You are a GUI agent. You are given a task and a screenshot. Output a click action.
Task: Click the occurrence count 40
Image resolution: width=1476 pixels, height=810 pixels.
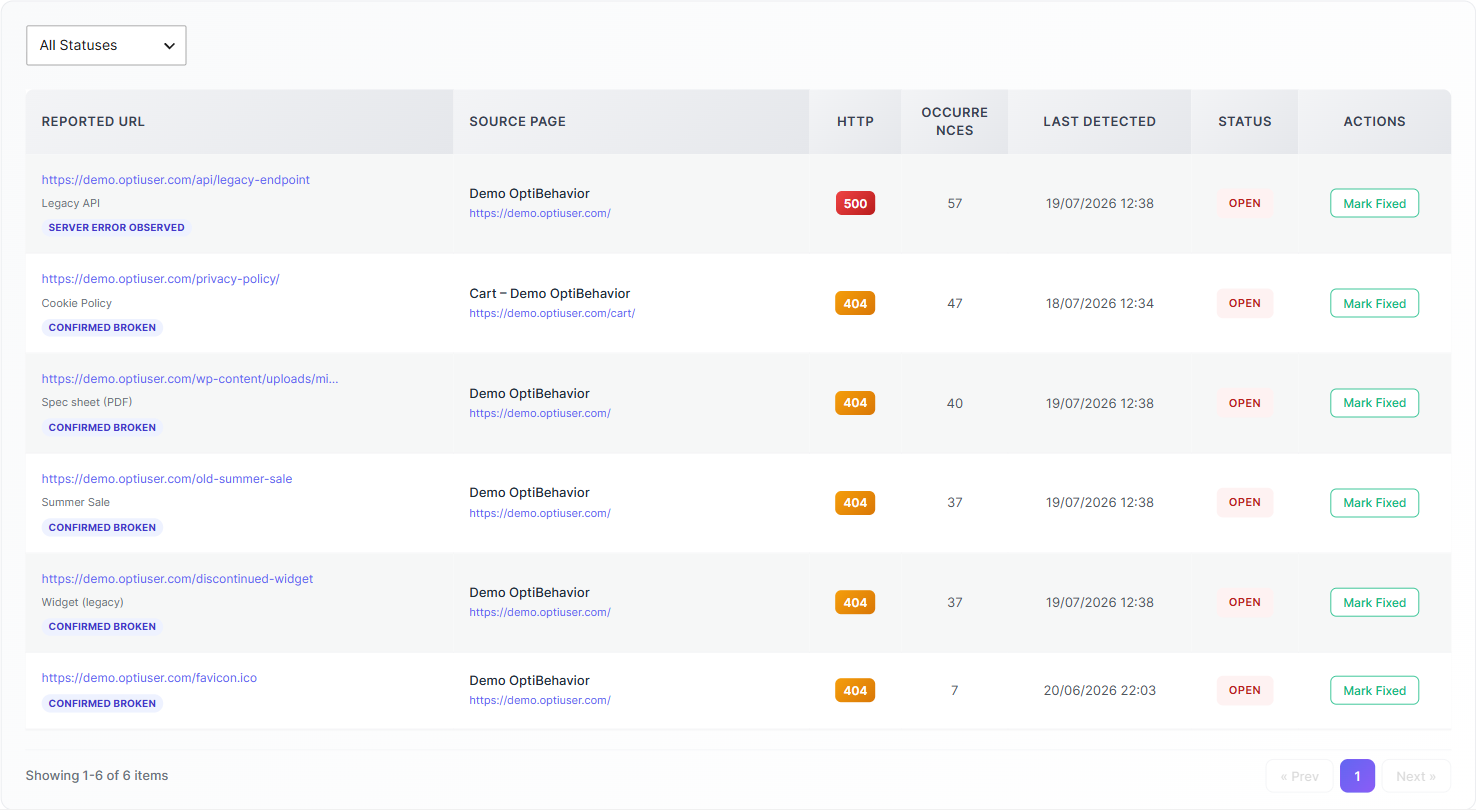[x=955, y=403]
